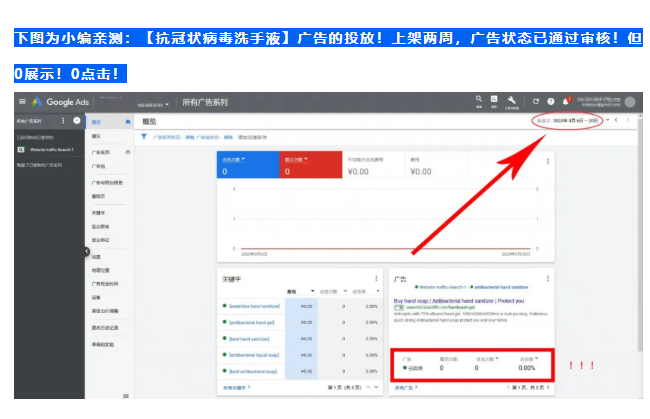Click the round button in dark sidebar header
650x419 pixels.
pos(77,121)
